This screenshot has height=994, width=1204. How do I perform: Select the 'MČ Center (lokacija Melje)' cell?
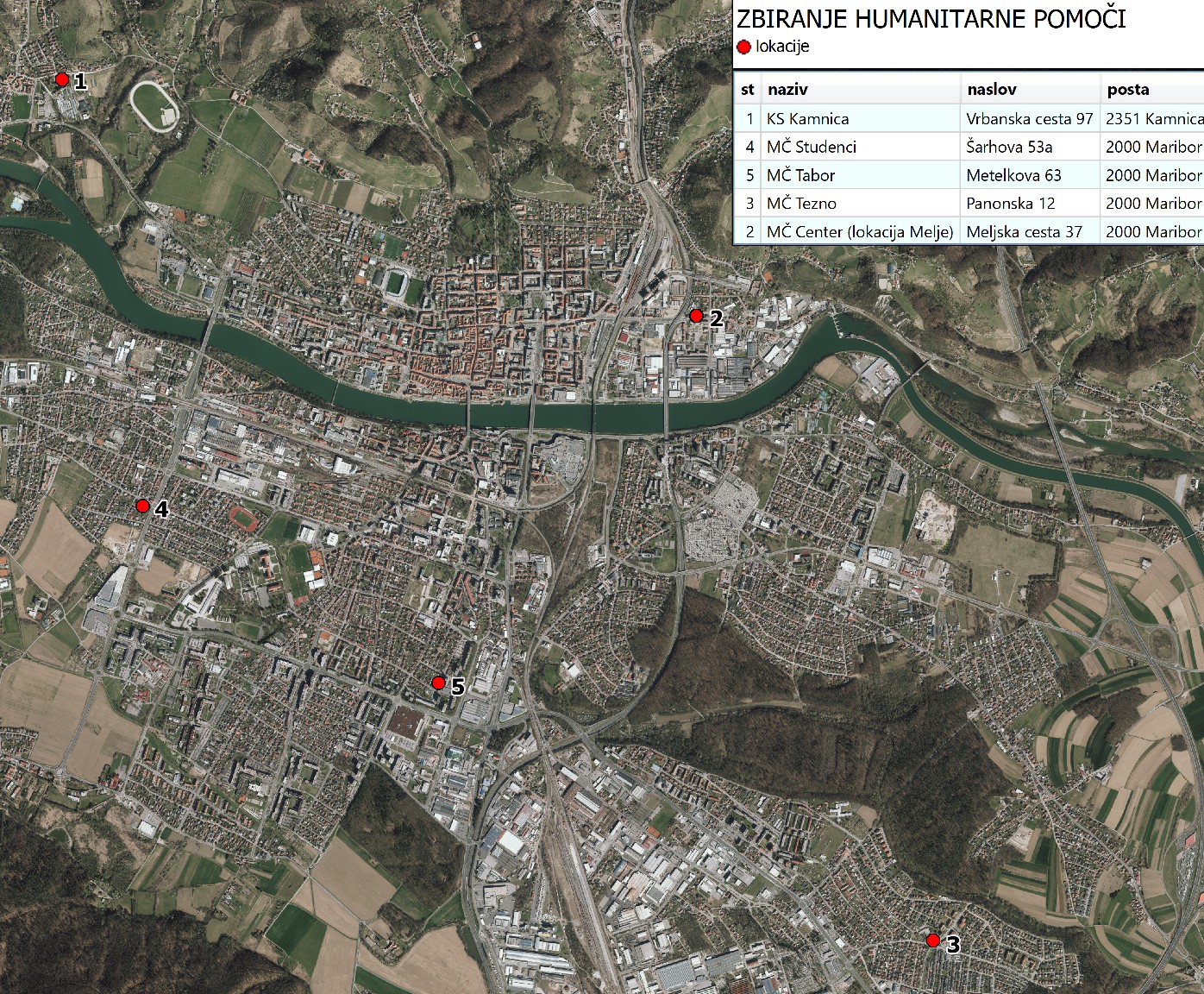[861, 231]
